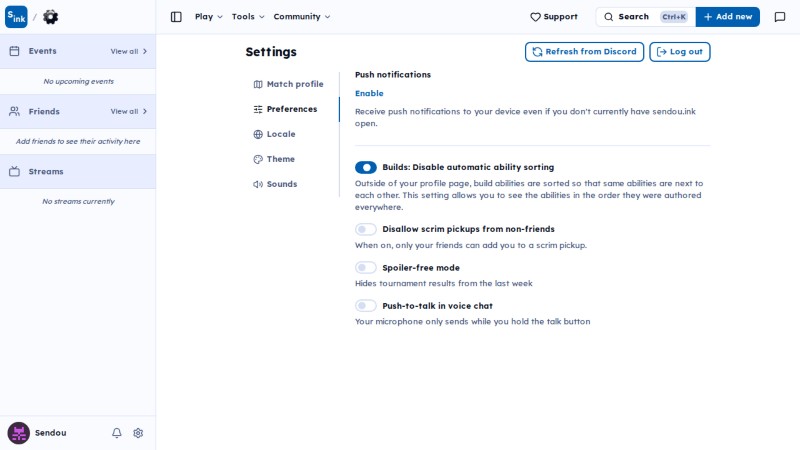Click the Settings page heading
Image resolution: width=800 pixels, height=450 pixels.
[271, 52]
